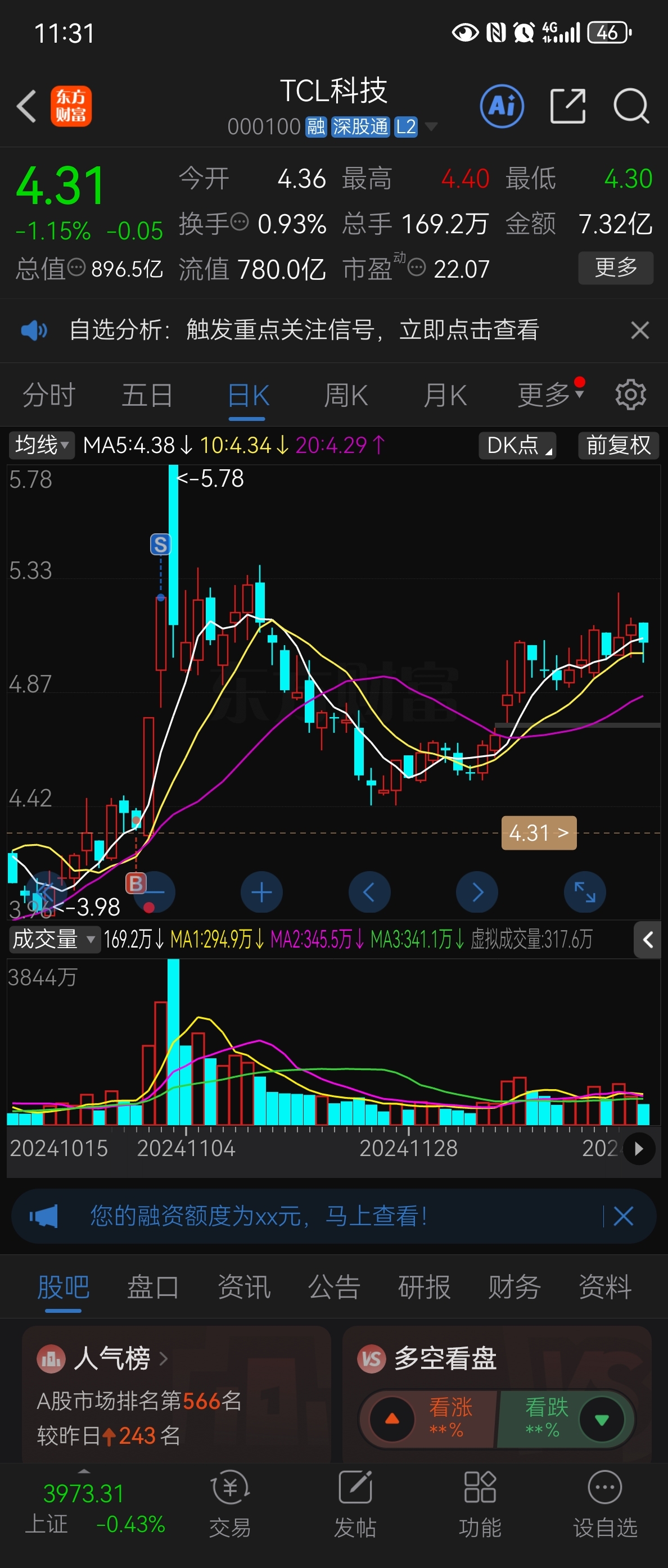This screenshot has width=668, height=1568.
Task: Change 前复权 adjustment mode
Action: coord(619,445)
